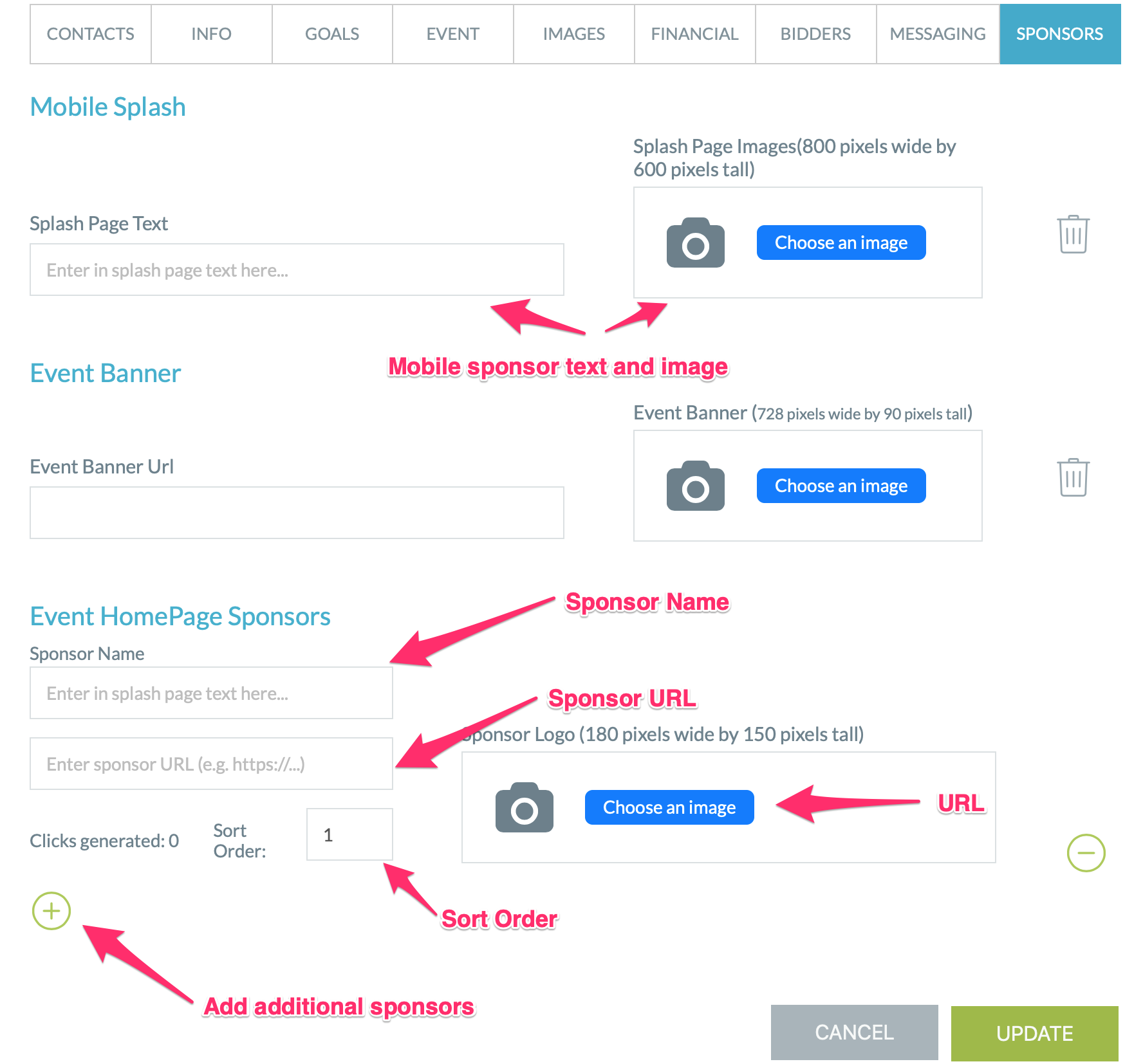Click the Event Banner Url input
1134x1064 pixels.
click(297, 513)
